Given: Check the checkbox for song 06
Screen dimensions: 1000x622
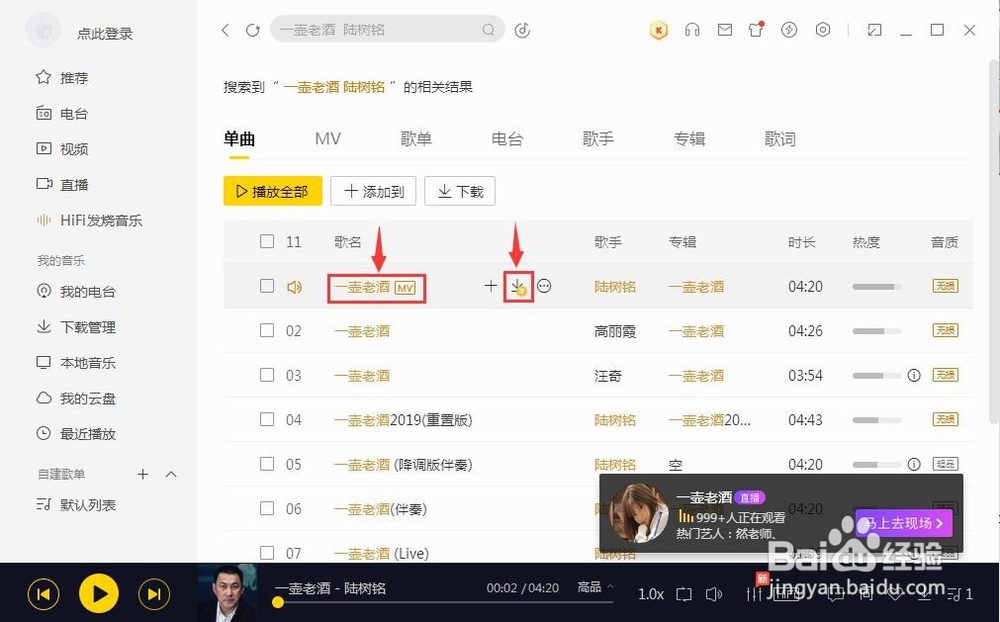Looking at the screenshot, I should point(267,508).
